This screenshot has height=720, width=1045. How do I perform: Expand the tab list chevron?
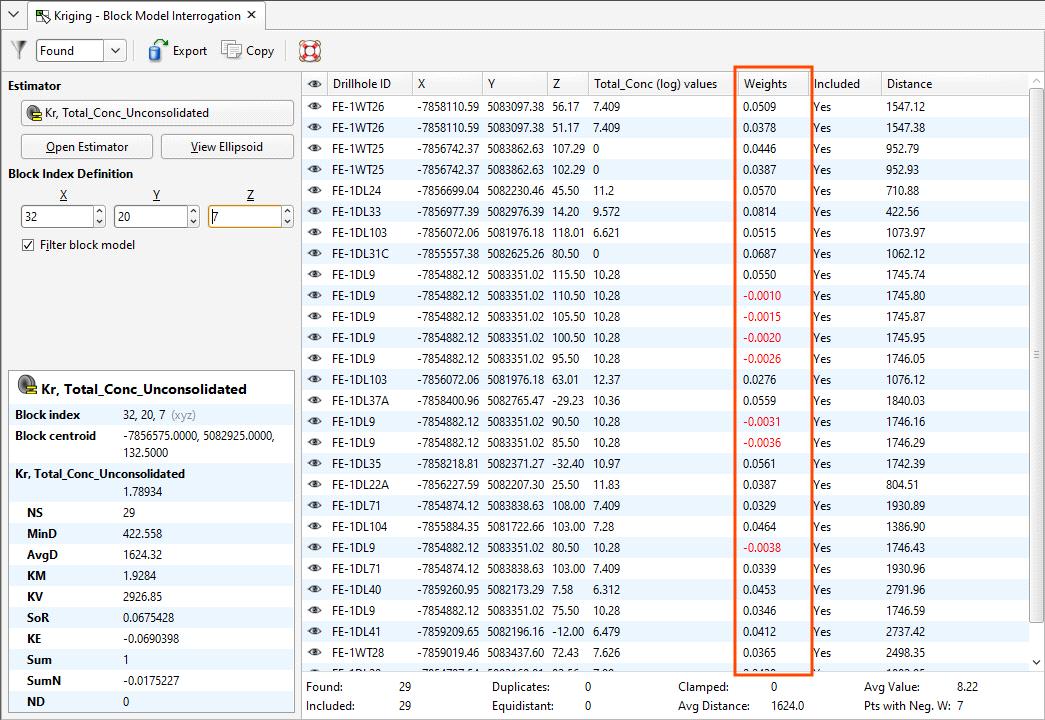(13, 15)
